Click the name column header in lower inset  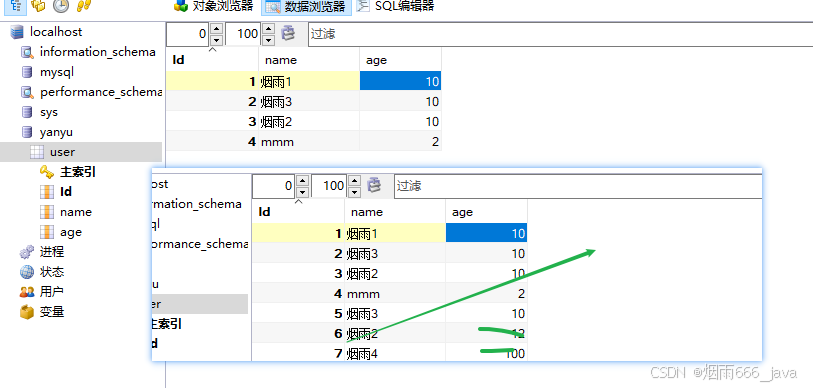click(x=395, y=212)
